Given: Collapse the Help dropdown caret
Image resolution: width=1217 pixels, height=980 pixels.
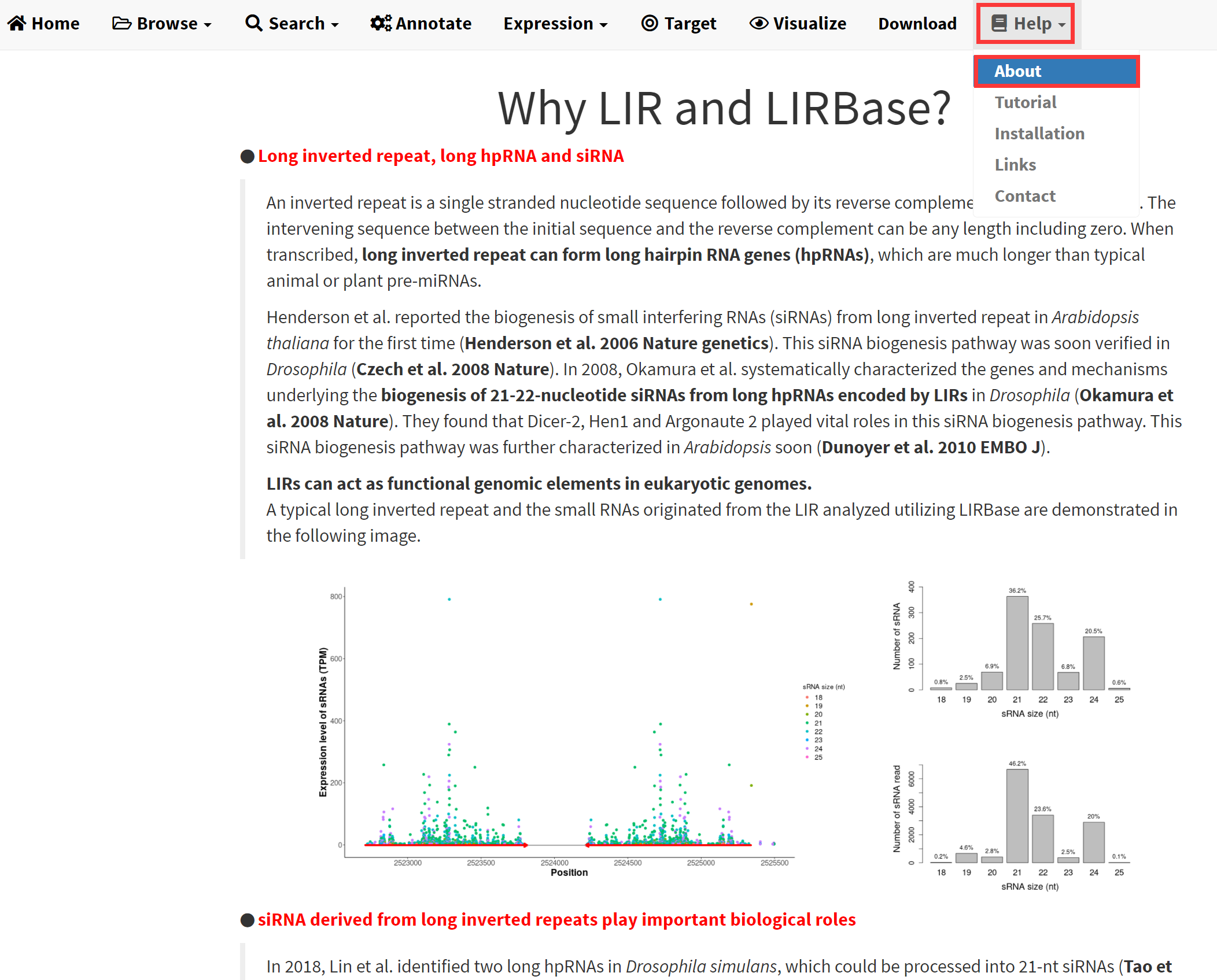Looking at the screenshot, I should pyautogui.click(x=1062, y=25).
